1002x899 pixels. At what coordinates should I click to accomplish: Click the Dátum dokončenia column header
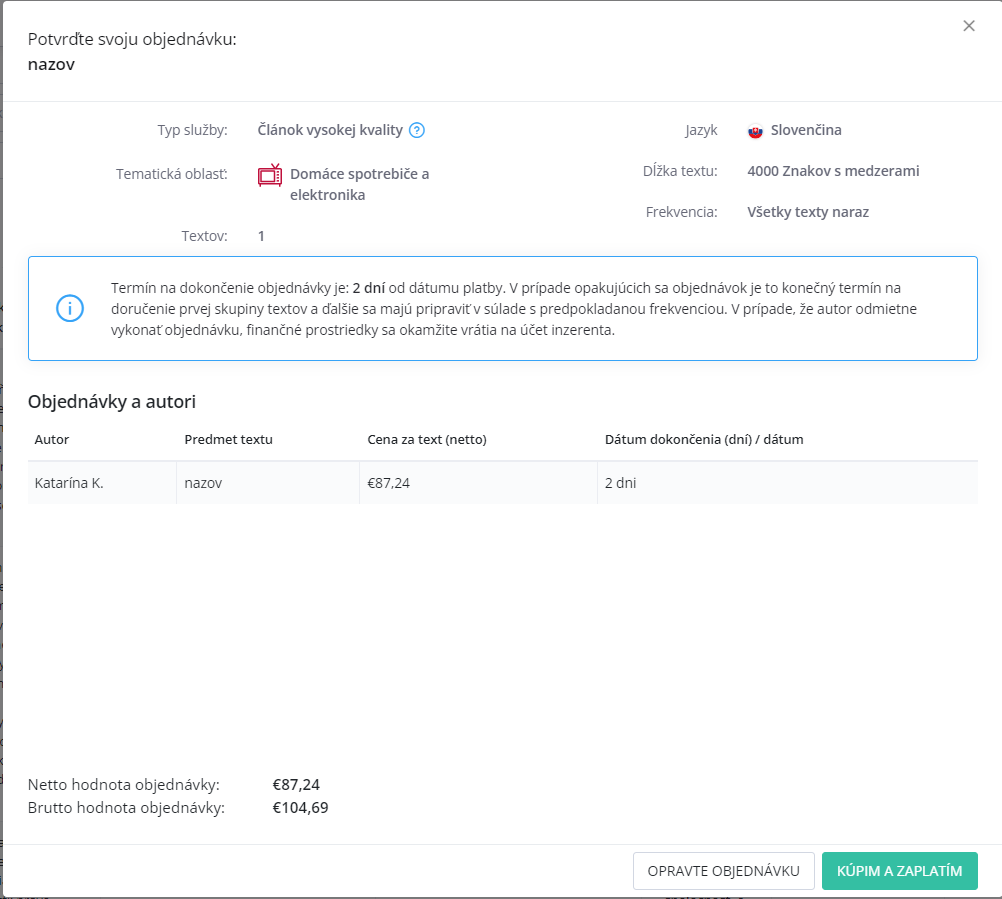click(x=704, y=439)
